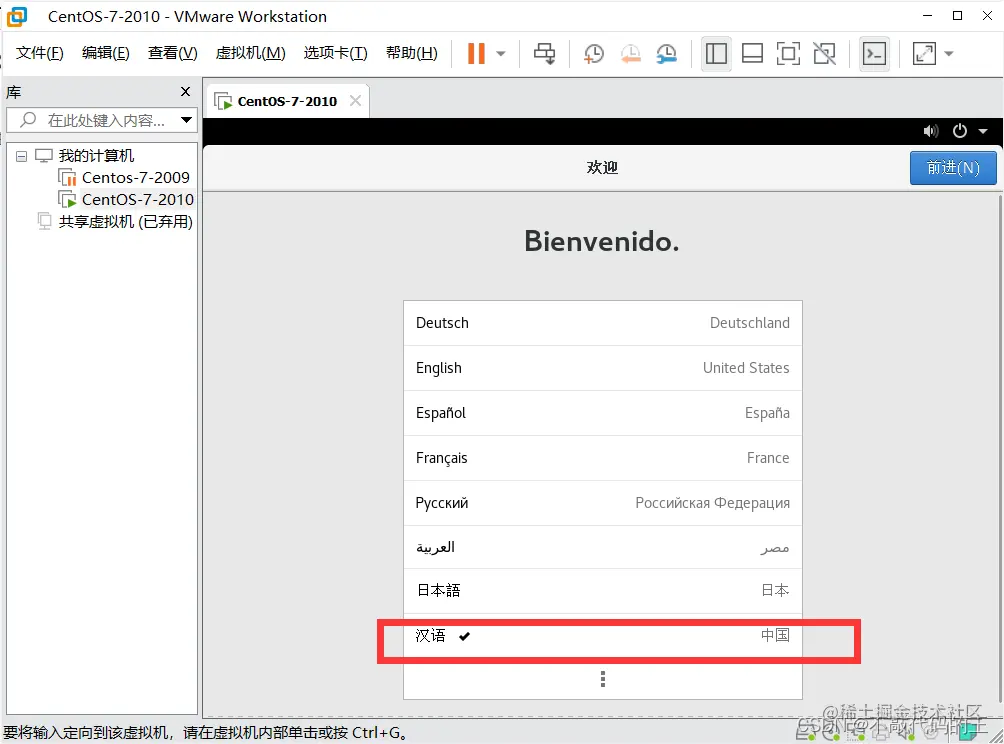Choose 日本語 language row
This screenshot has height=744, width=1004.
click(x=603, y=590)
